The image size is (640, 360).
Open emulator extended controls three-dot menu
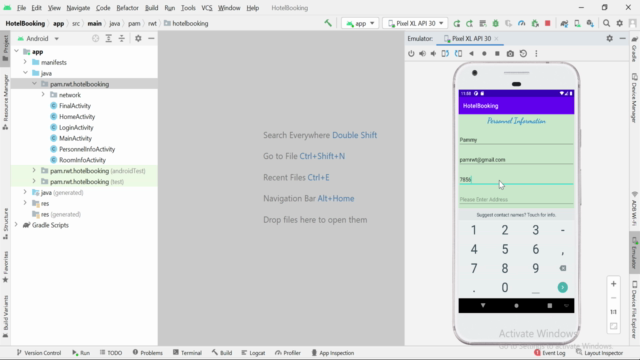(536, 53)
